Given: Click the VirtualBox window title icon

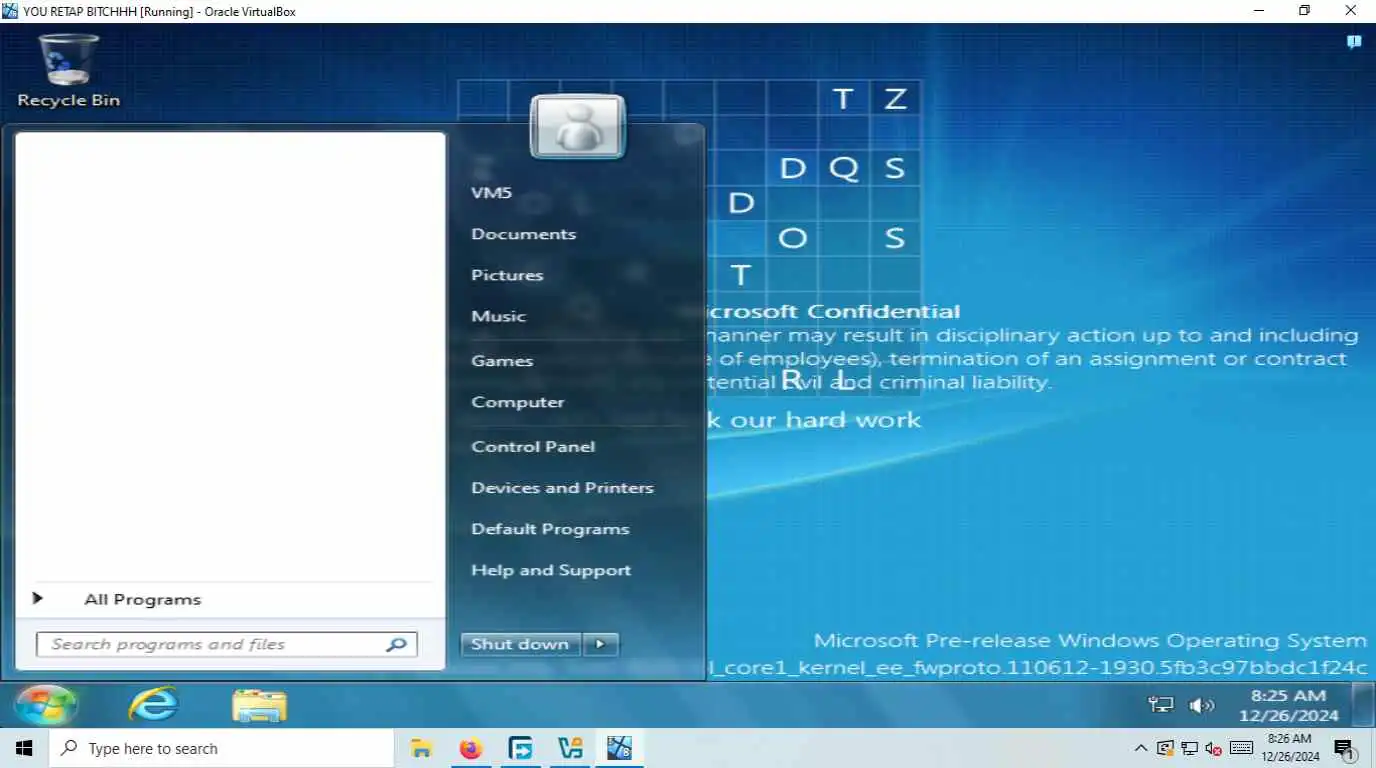Looking at the screenshot, I should click(x=10, y=11).
